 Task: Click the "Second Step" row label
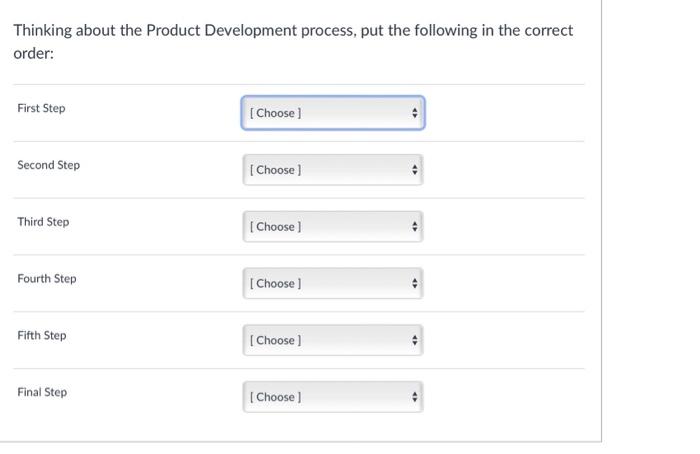pyautogui.click(x=48, y=165)
